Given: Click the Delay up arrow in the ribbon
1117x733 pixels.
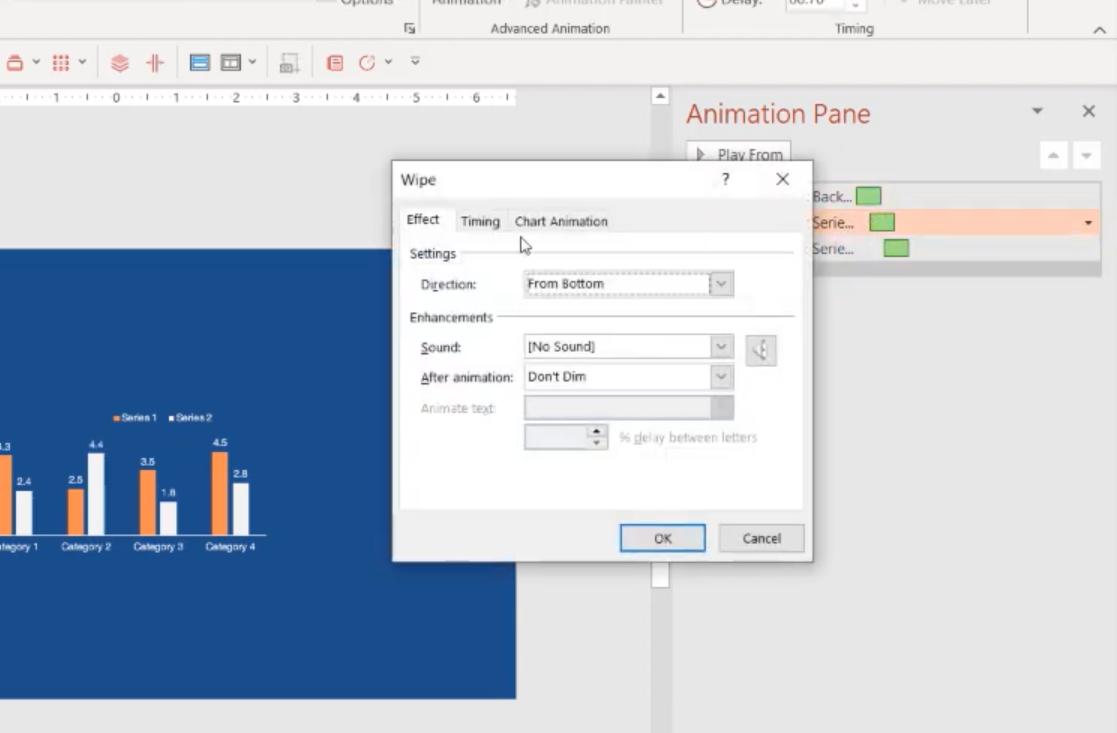Looking at the screenshot, I should (856, 3).
